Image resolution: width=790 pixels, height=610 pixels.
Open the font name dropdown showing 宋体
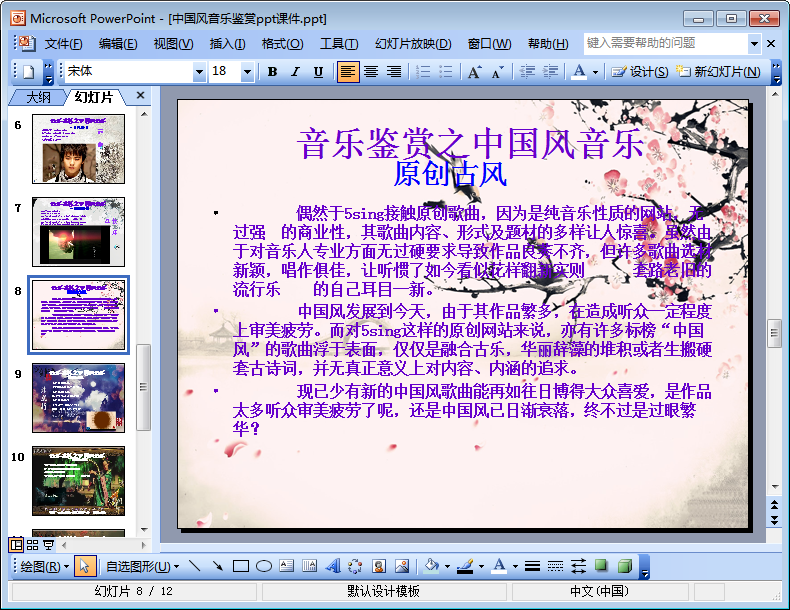(200, 72)
